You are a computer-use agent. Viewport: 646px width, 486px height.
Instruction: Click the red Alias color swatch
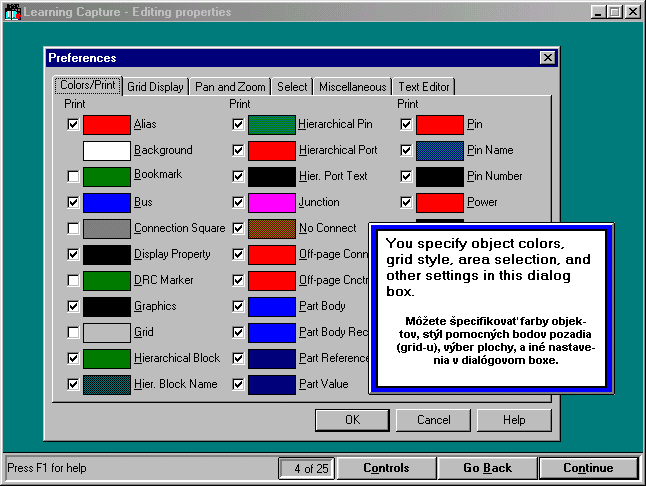pyautogui.click(x=106, y=125)
